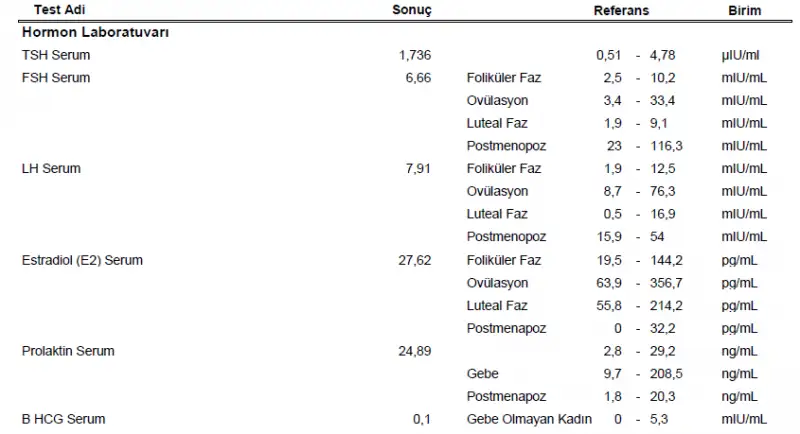The image size is (800, 434).
Task: Select the Birim column header
Action: (x=745, y=10)
